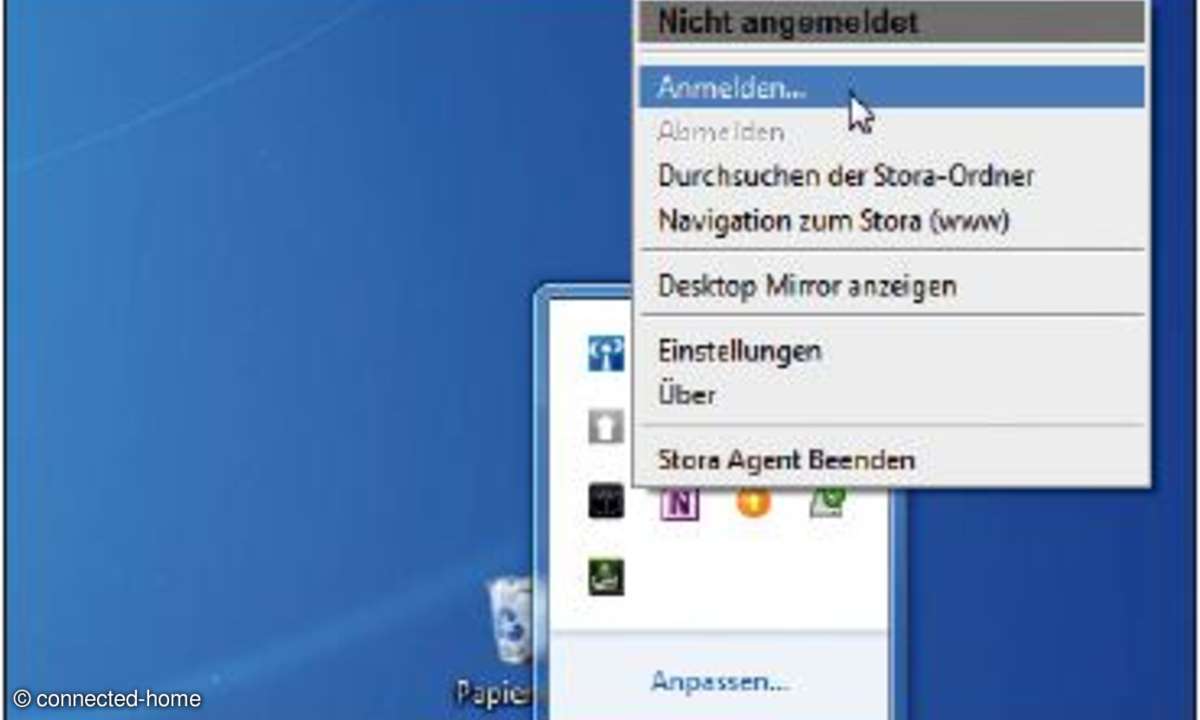Select Desktop Mirror anzeigen
The image size is (1200, 720).
pos(890,285)
